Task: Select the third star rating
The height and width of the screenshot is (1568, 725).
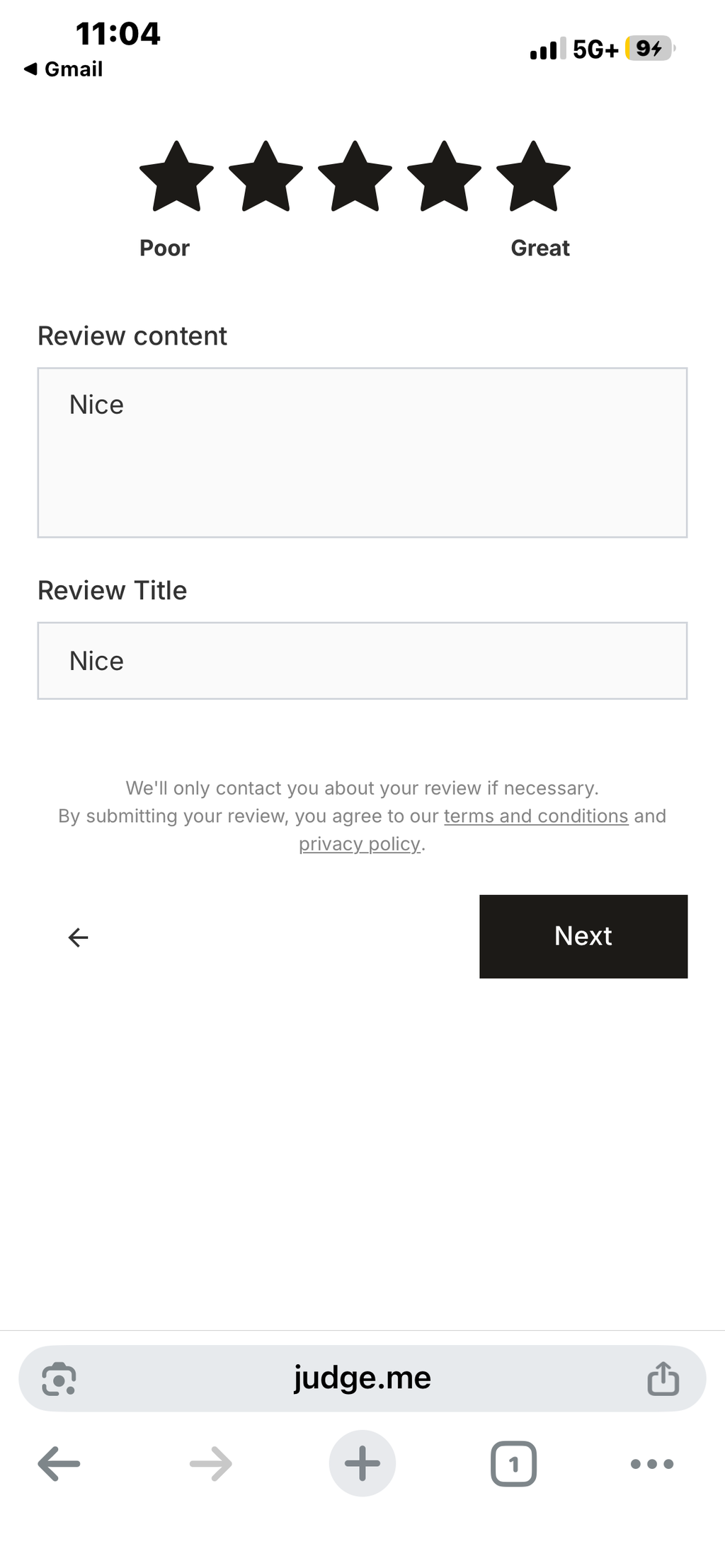Action: click(x=355, y=177)
